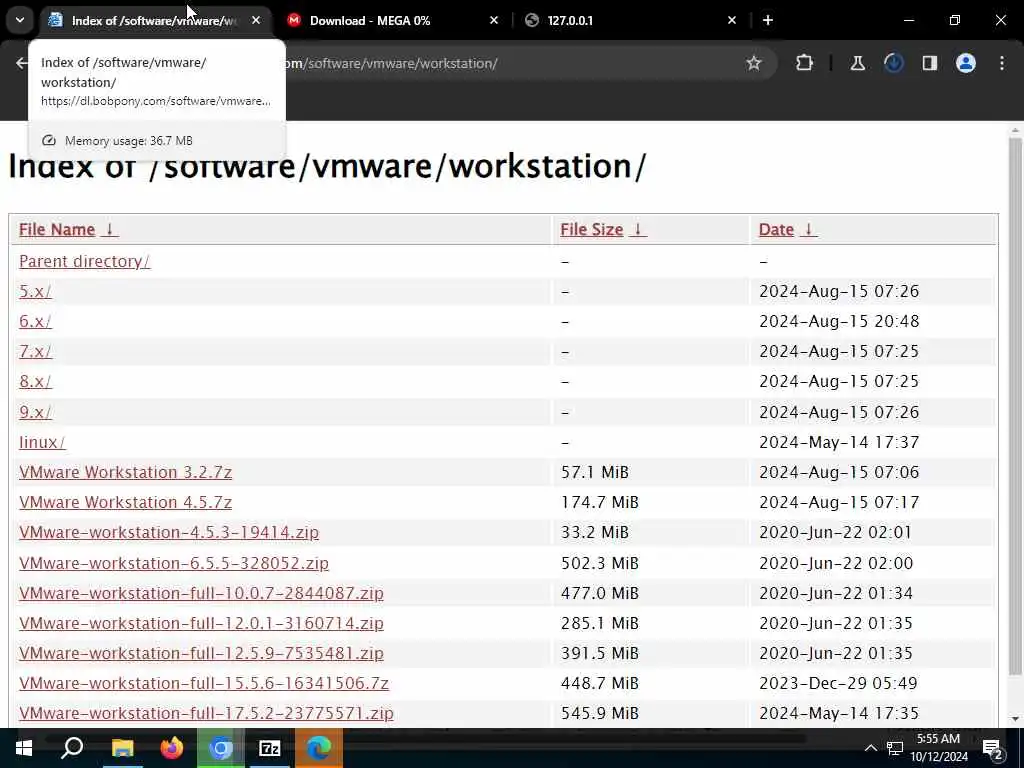Click the 2024-May-14 17:37 date cell

[839, 442]
